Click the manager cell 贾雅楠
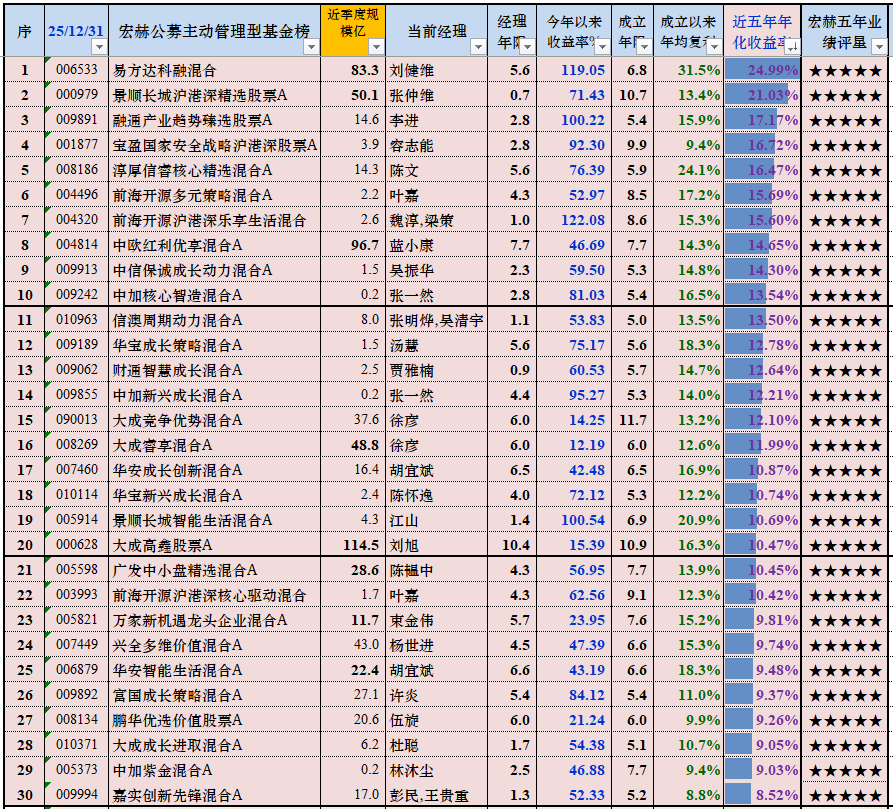Screen dimensions: 893x809 click(436, 371)
